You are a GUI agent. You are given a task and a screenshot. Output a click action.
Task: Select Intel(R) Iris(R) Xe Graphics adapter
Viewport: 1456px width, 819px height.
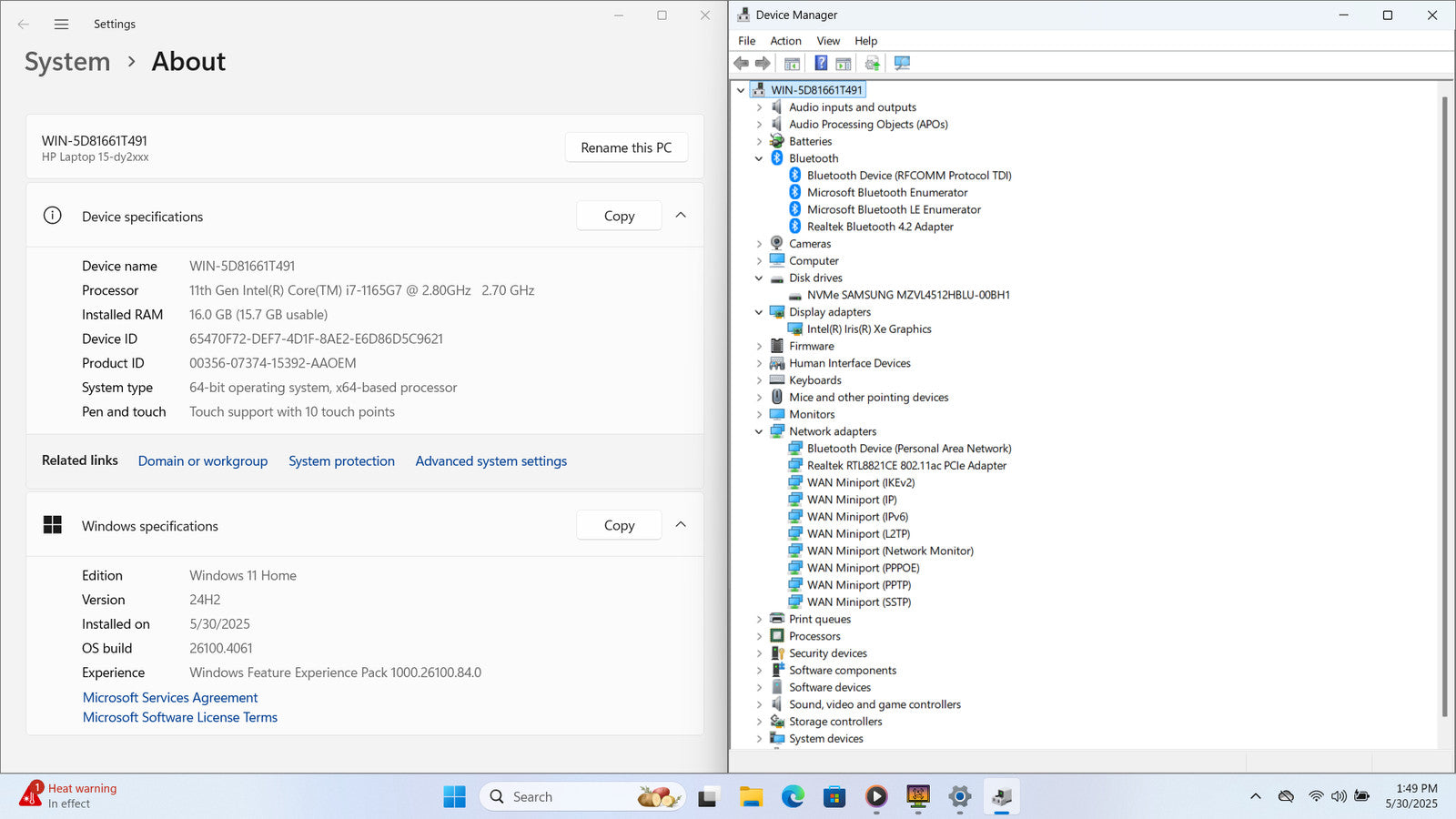[869, 329]
